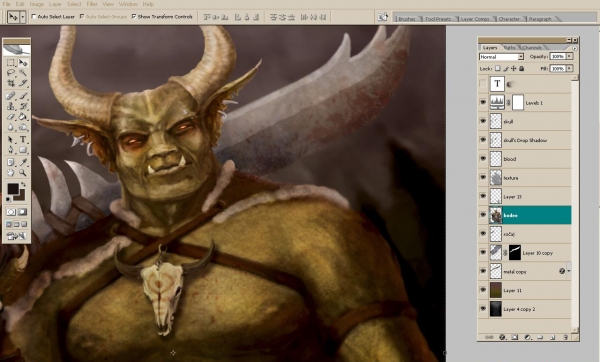Open the blend mode Normal dropdown
This screenshot has width=600, height=362.
[501, 57]
